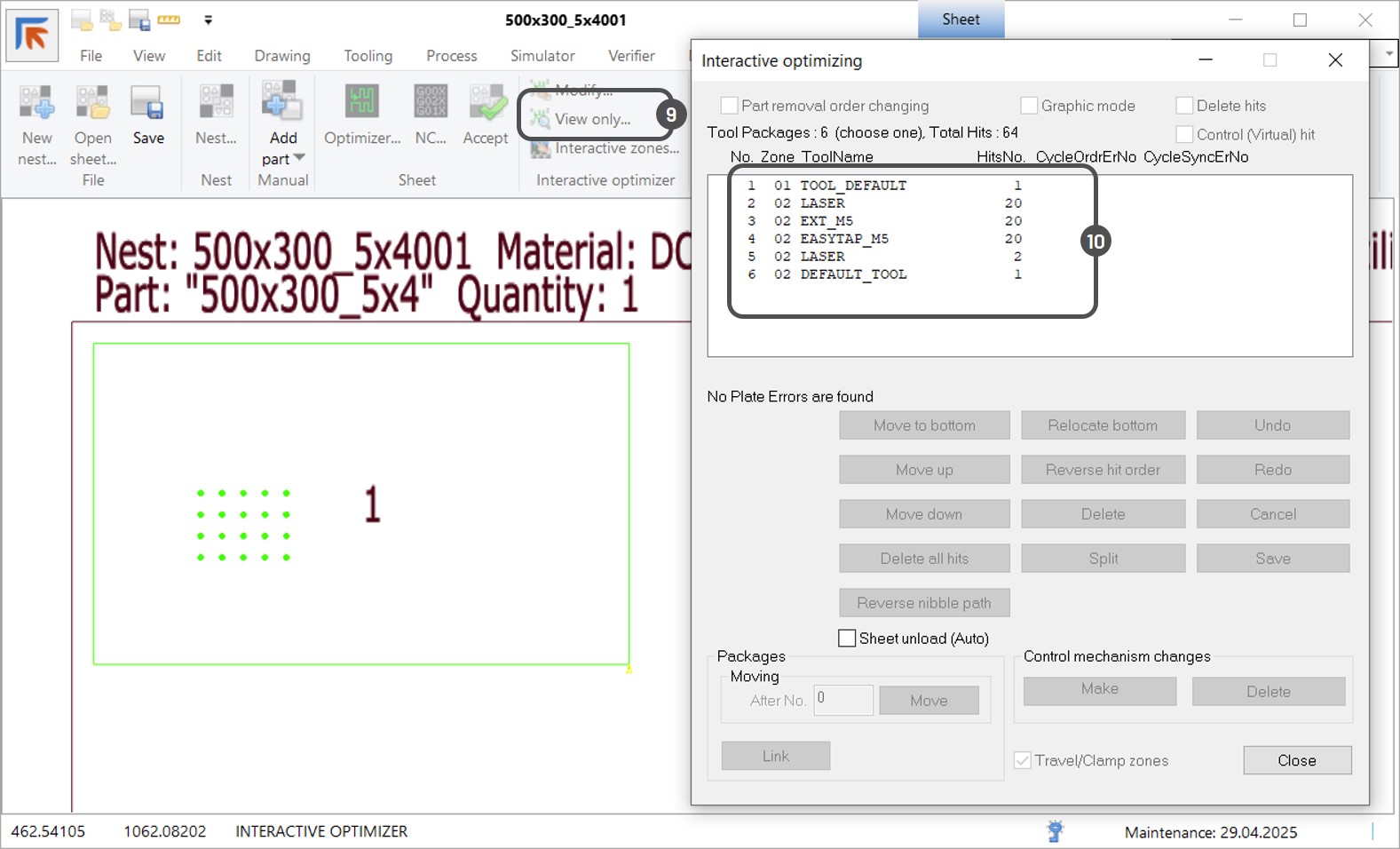
Task: Enable the Sheet unload (Auto) checkbox
Action: point(848,639)
